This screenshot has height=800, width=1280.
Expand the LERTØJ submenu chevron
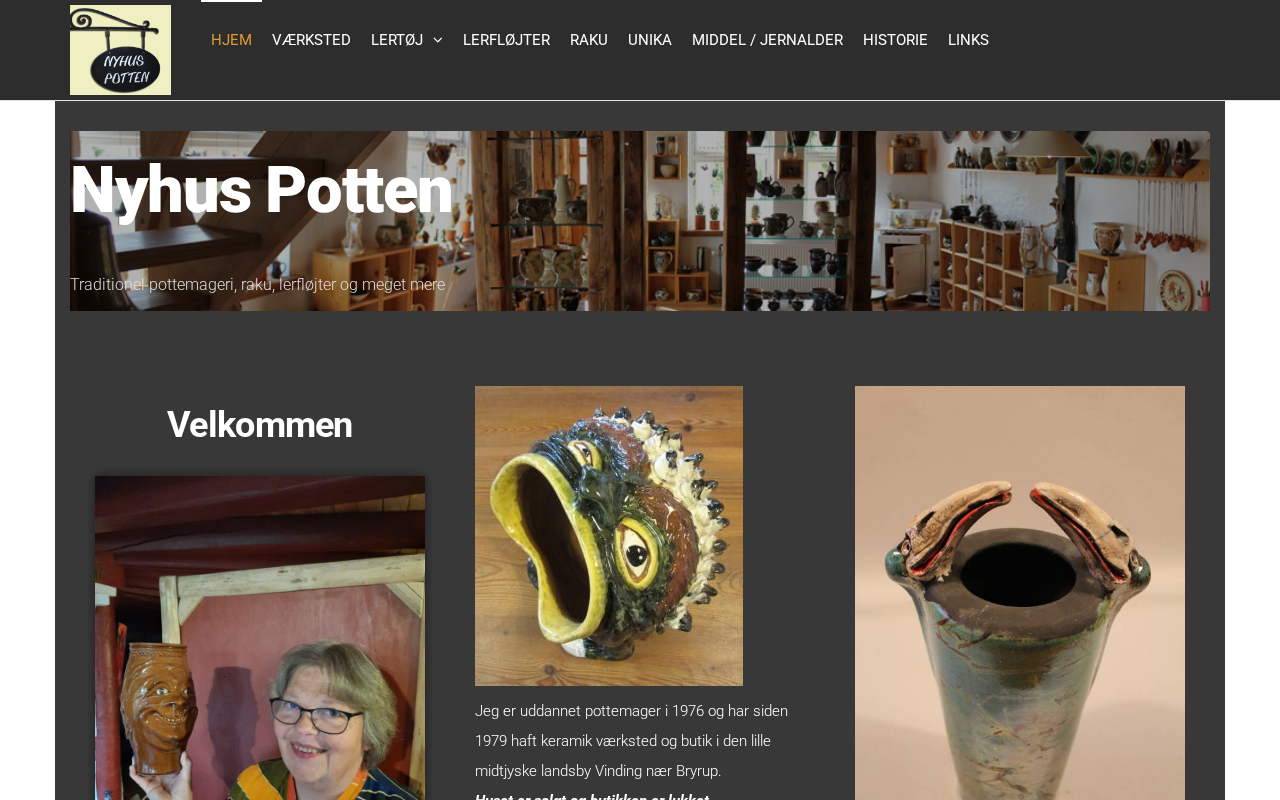[437, 40]
